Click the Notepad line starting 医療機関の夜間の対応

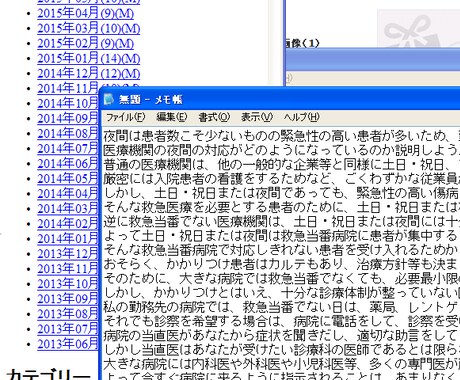pos(281,150)
